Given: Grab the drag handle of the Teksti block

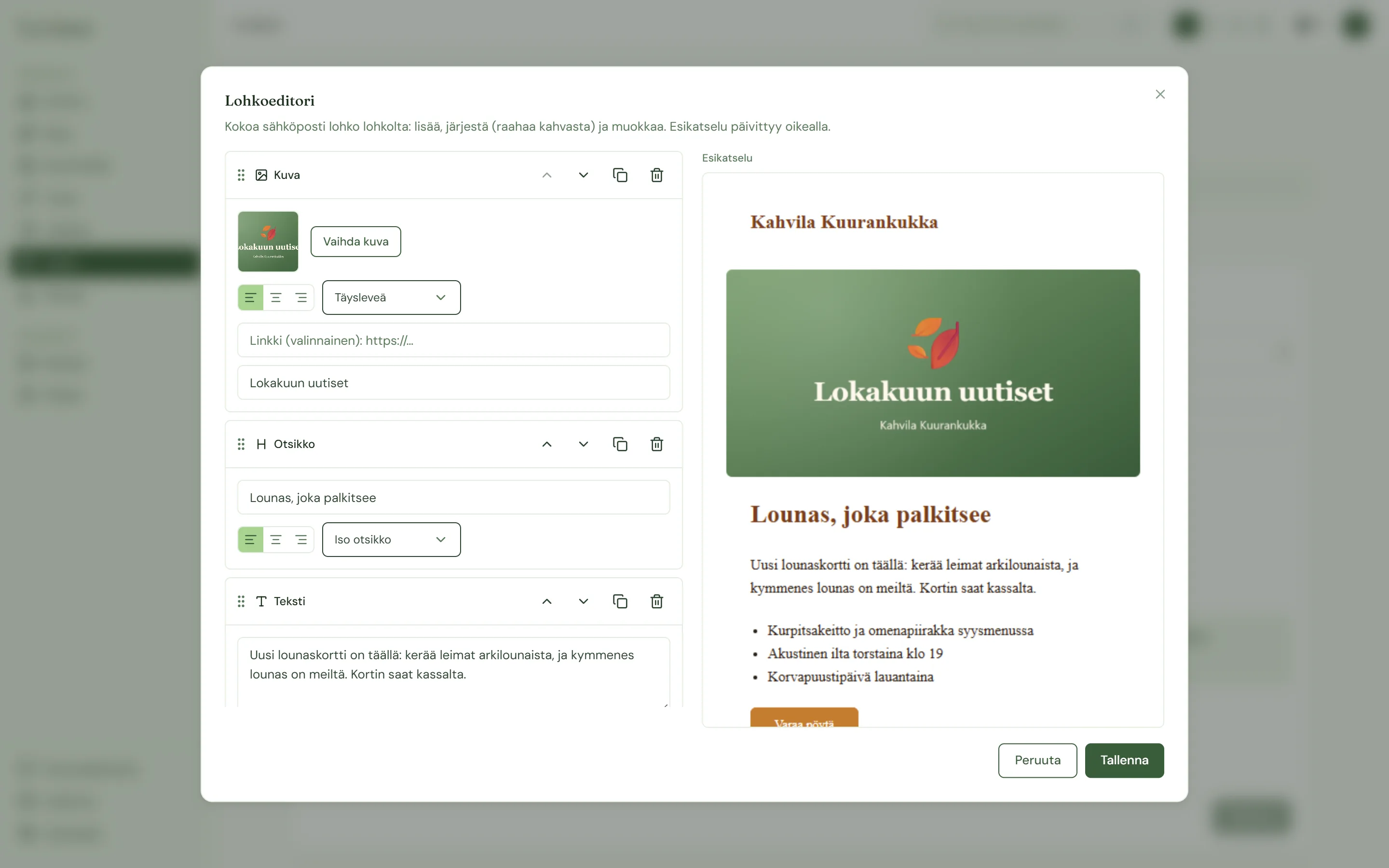Looking at the screenshot, I should pyautogui.click(x=241, y=601).
